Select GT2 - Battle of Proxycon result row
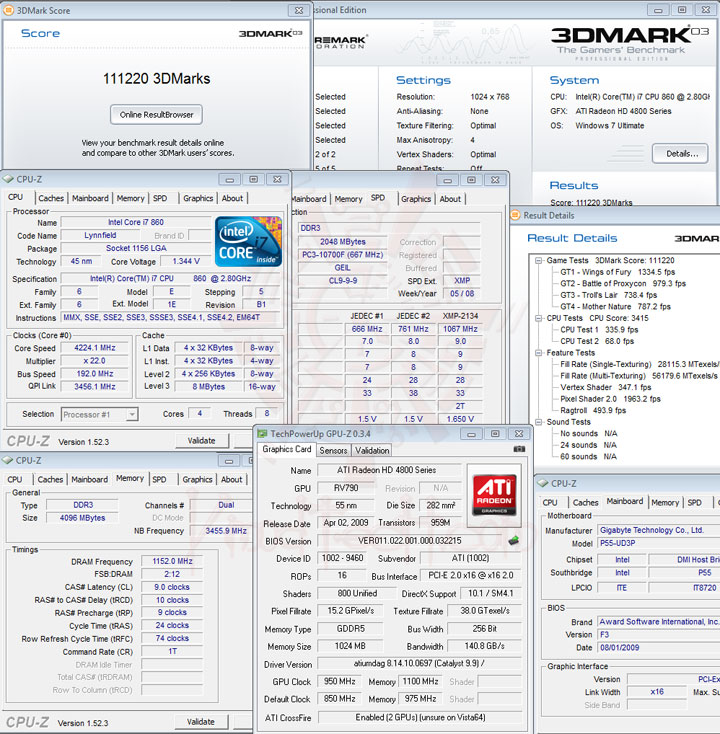Viewport: 720px width, 734px height. (x=623, y=284)
